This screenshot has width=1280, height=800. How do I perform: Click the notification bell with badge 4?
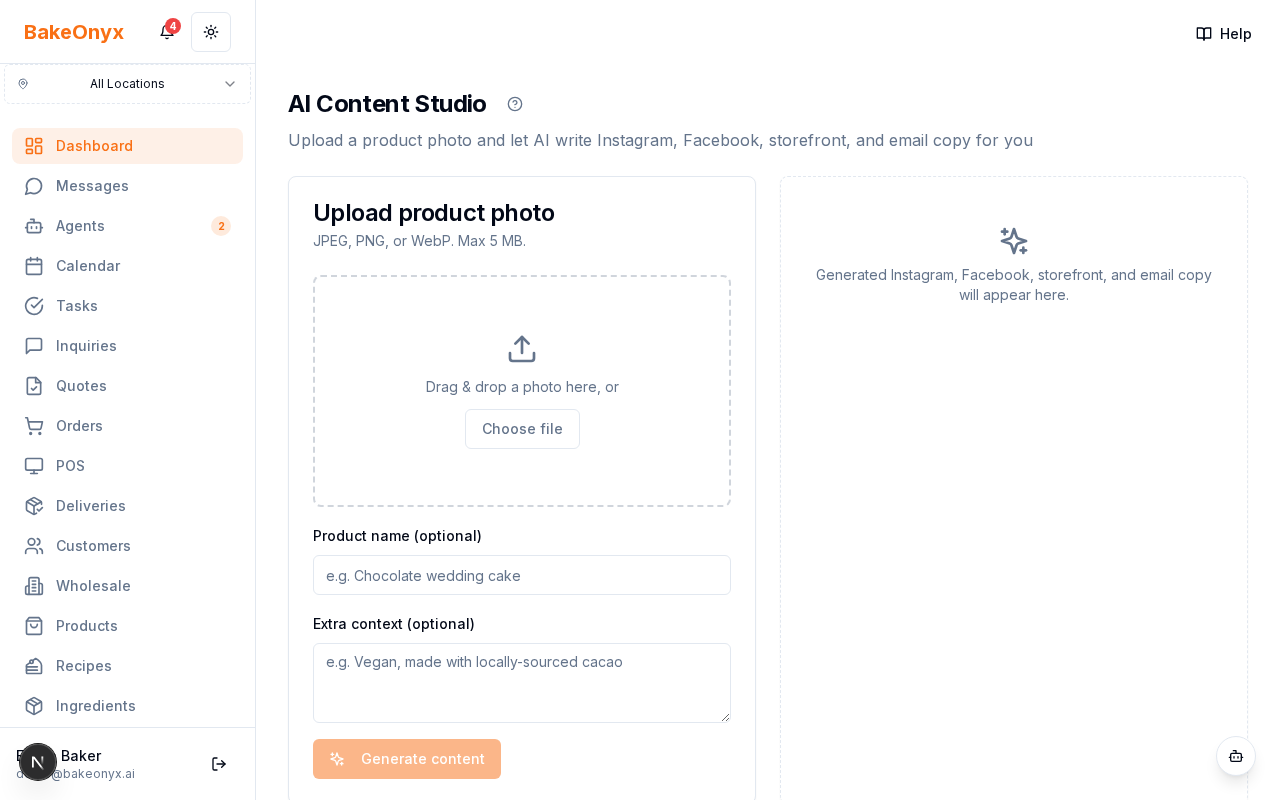pos(166,32)
